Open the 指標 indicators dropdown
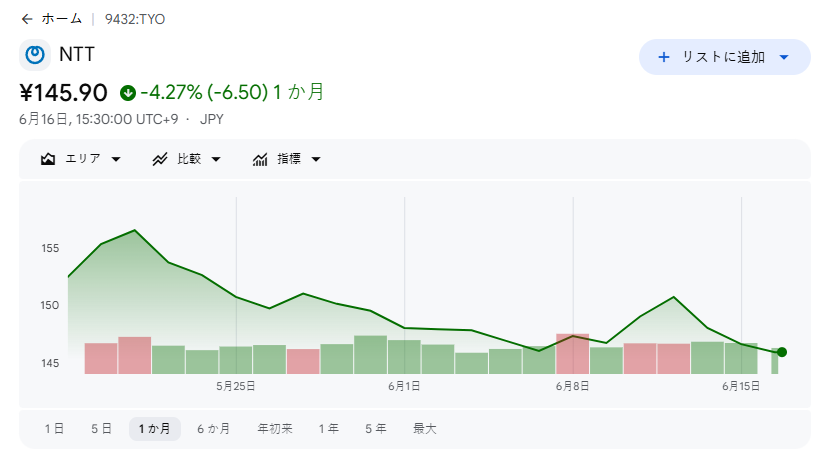The height and width of the screenshot is (460, 821). pos(286,159)
